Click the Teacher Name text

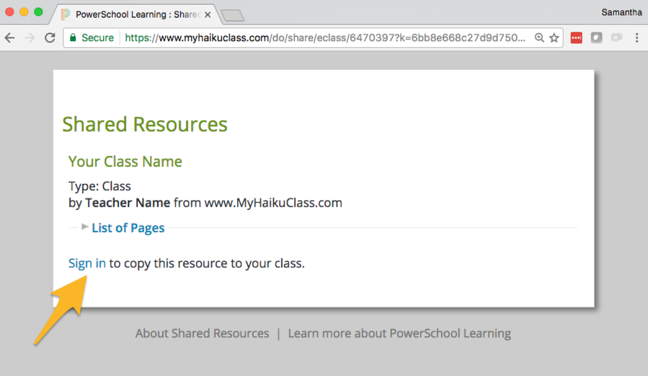coord(128,203)
